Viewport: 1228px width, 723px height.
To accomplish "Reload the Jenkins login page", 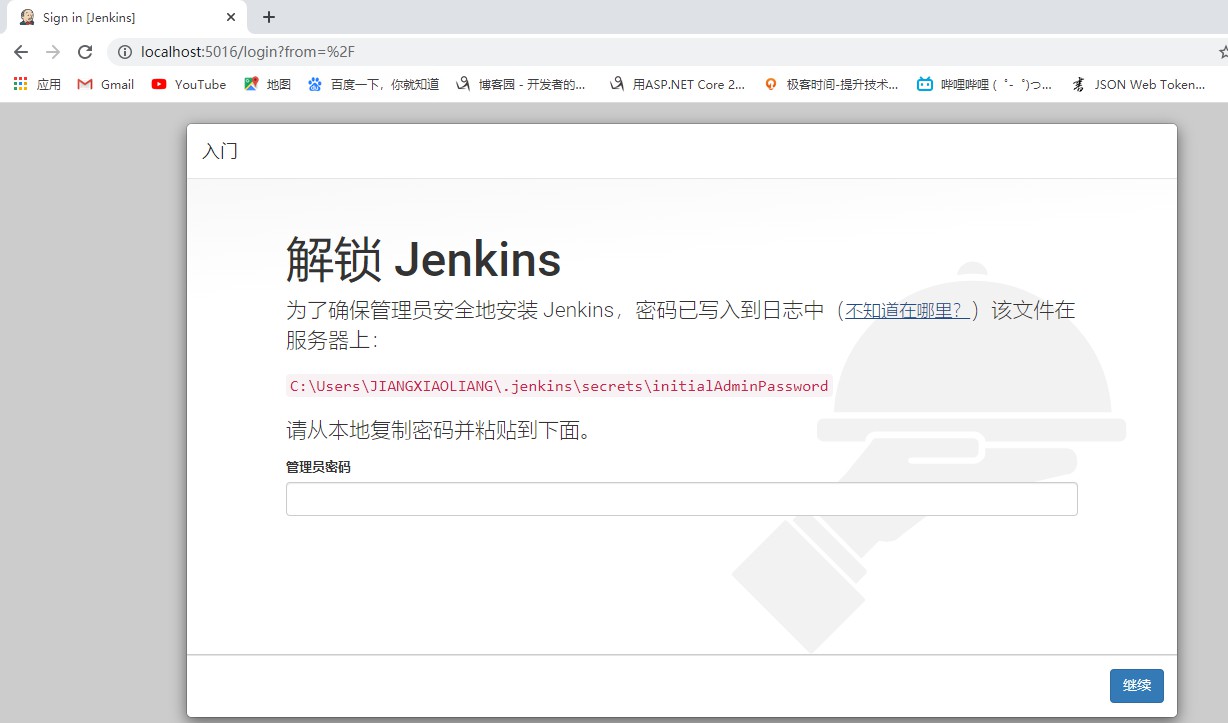I will (x=85, y=52).
